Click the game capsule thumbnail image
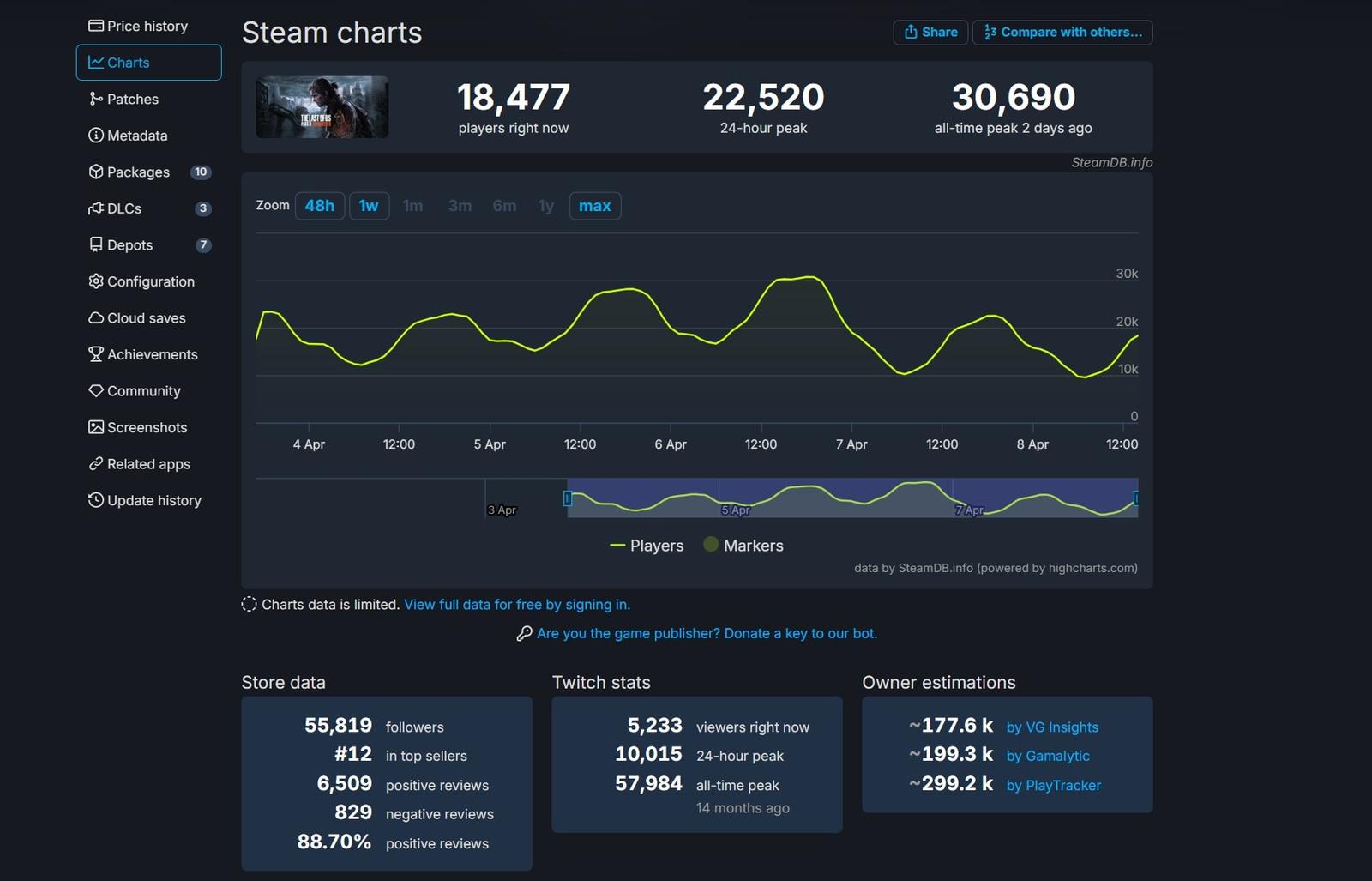Viewport: 1372px width, 881px height. [x=322, y=107]
